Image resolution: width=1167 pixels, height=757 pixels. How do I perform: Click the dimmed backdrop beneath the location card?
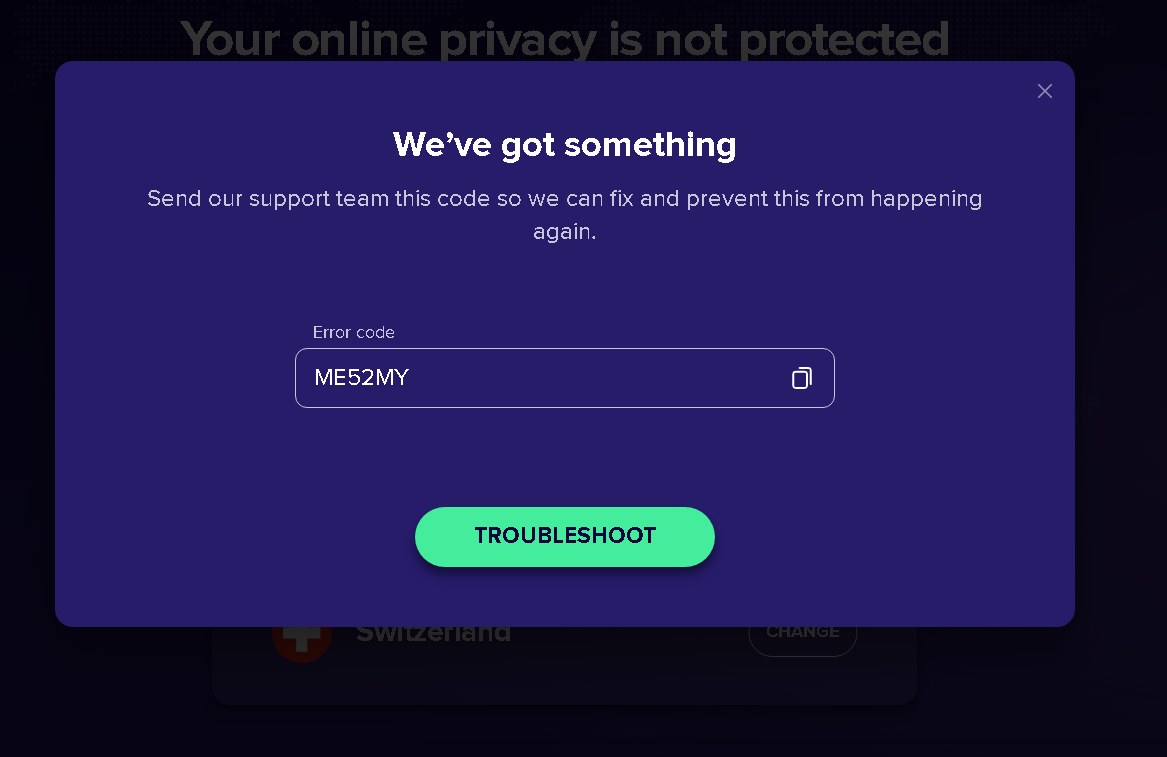[564, 730]
